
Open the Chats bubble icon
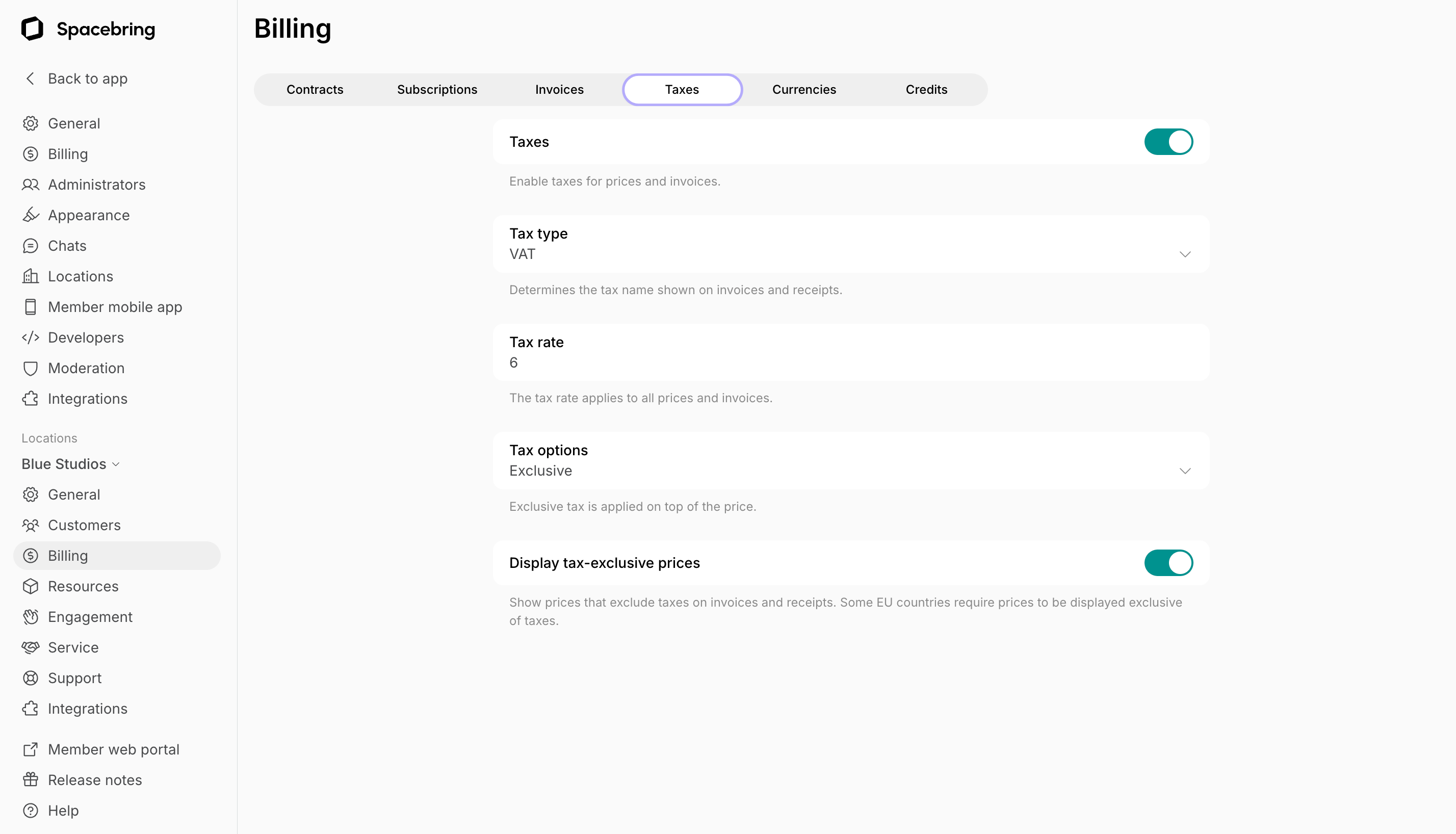[31, 246]
